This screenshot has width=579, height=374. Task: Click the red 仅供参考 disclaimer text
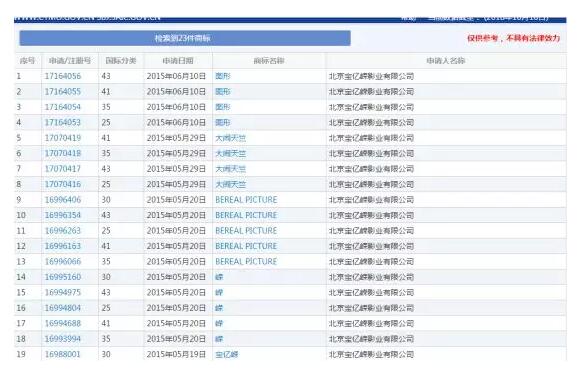514,38
